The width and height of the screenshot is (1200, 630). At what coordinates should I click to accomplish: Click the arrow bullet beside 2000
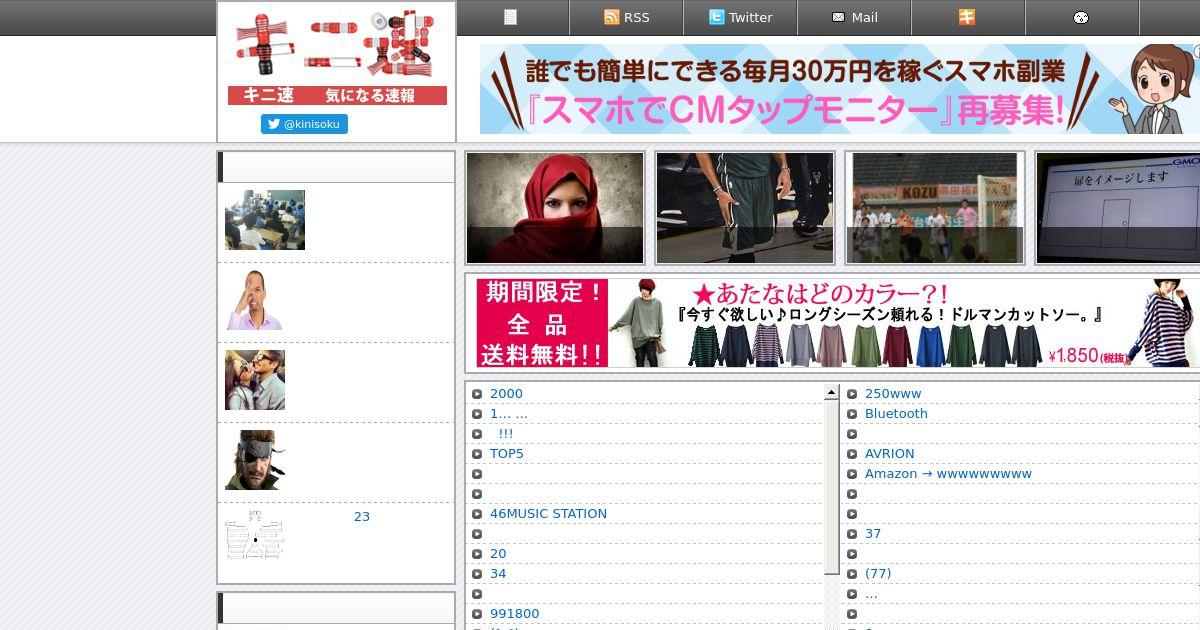(x=477, y=394)
